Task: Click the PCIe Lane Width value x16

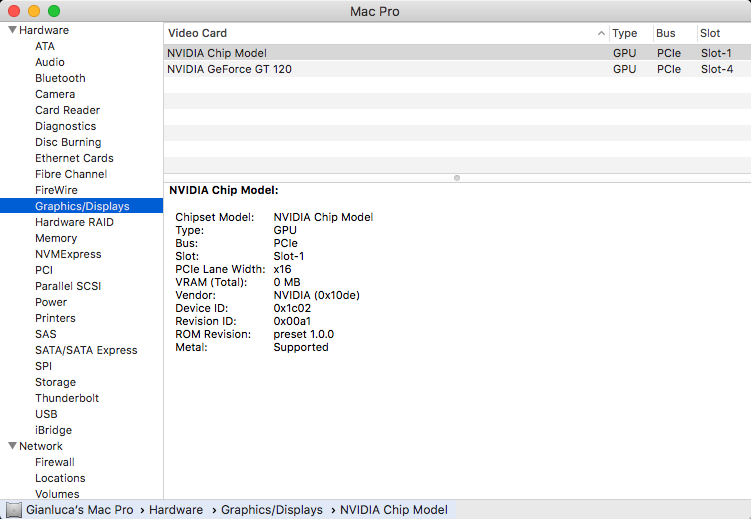Action: coord(283,269)
